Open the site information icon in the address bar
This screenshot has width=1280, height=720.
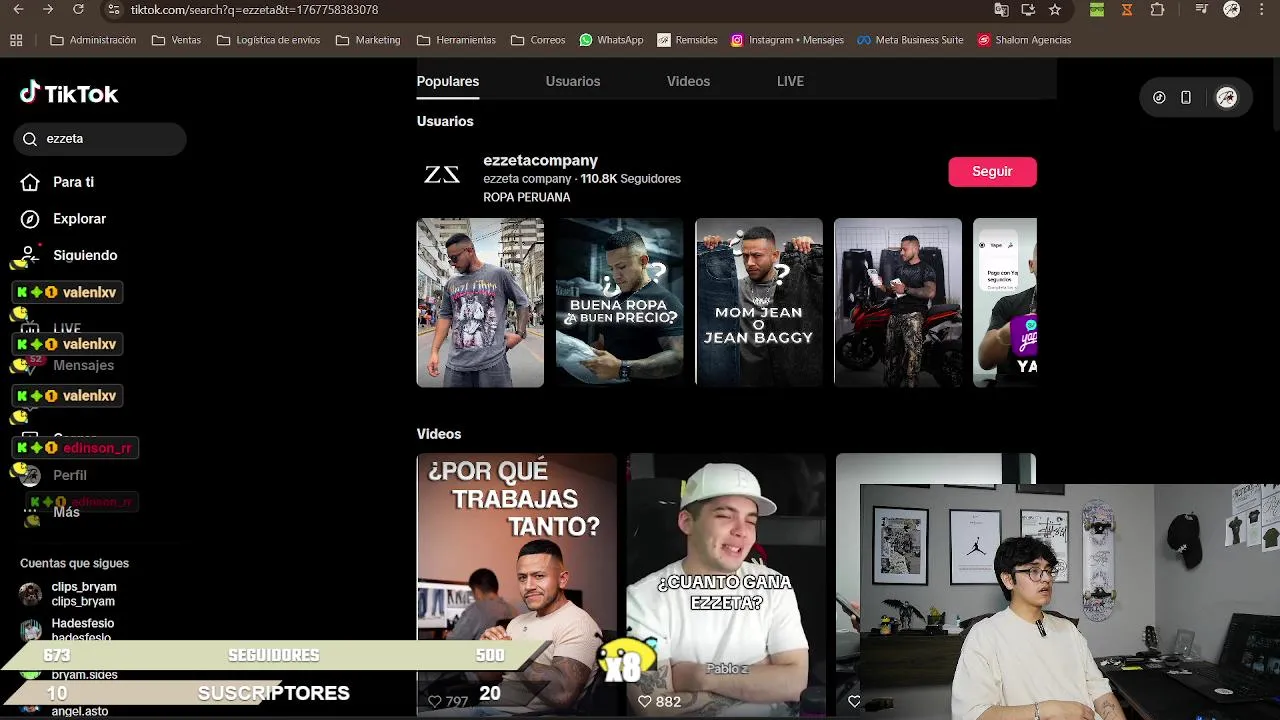tap(114, 10)
